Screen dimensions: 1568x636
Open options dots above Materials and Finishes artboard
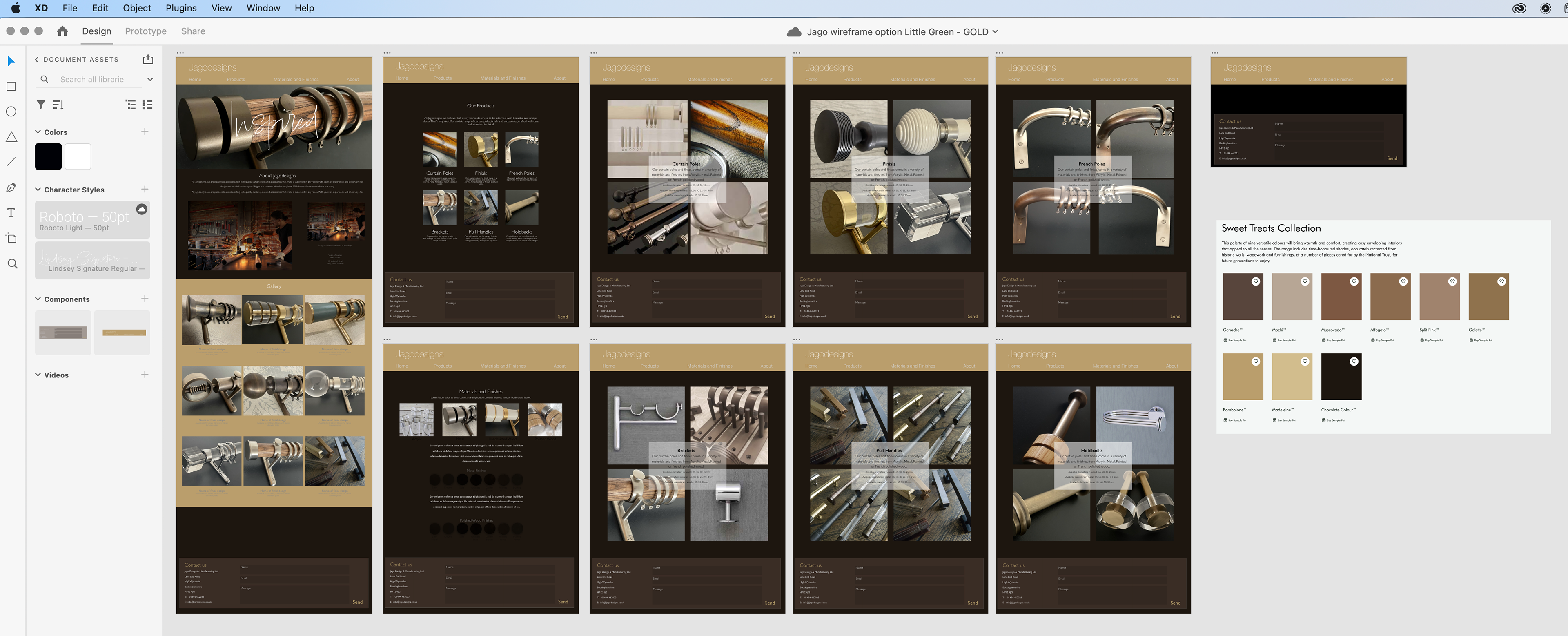387,339
